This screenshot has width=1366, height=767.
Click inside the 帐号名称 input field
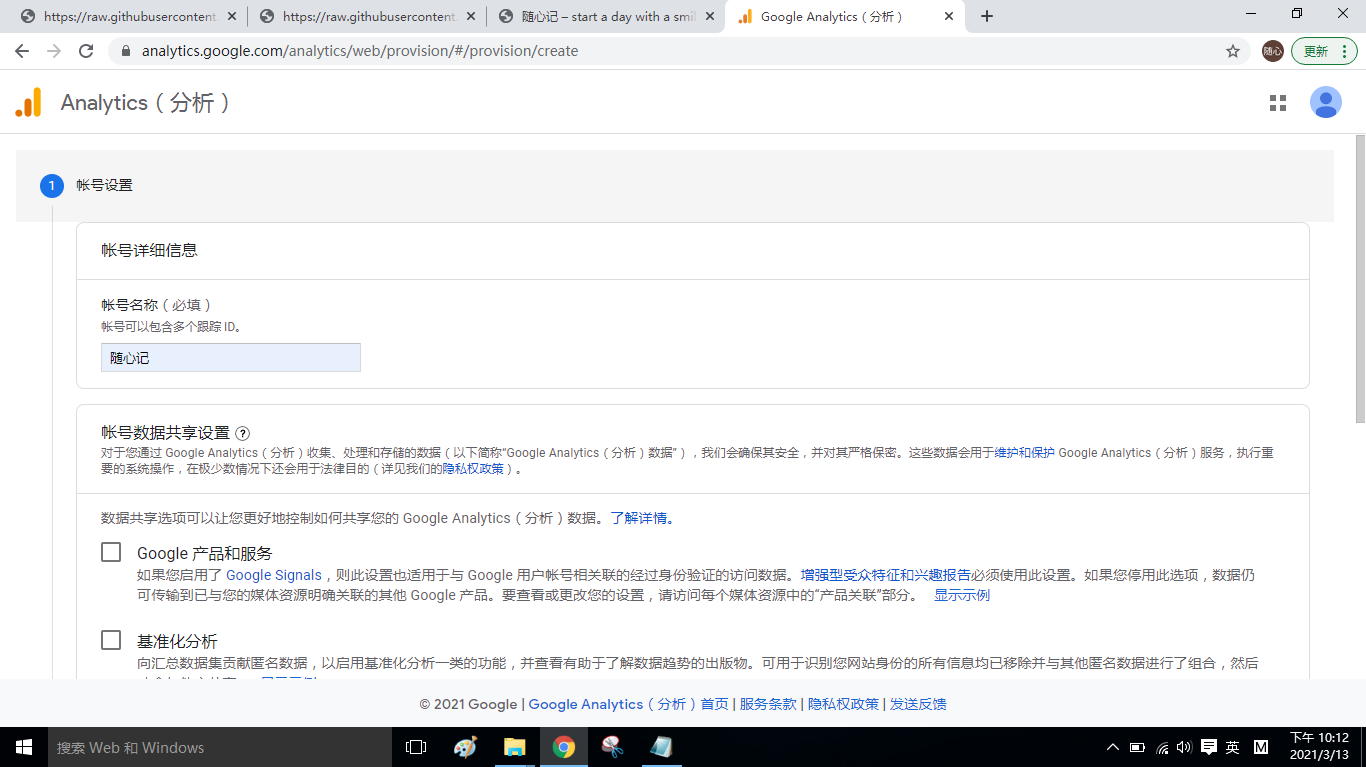pyautogui.click(x=230, y=357)
